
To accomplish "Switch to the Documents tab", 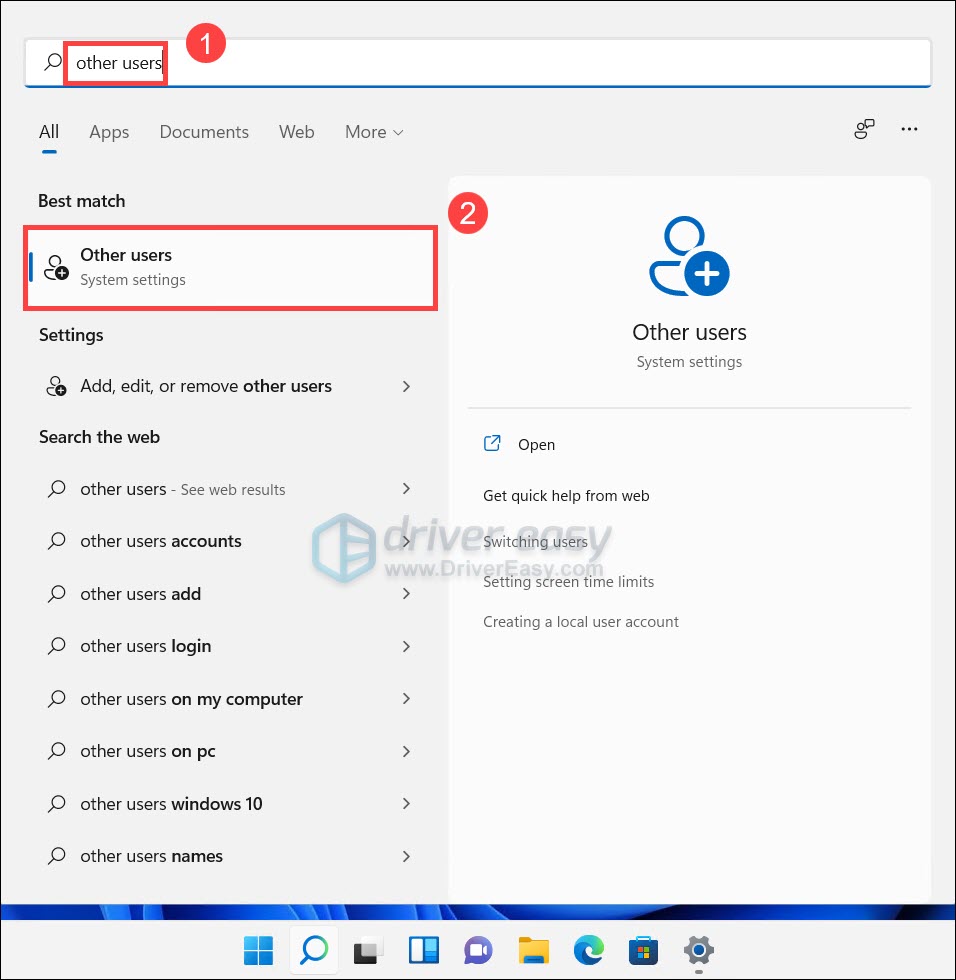I will (x=204, y=132).
